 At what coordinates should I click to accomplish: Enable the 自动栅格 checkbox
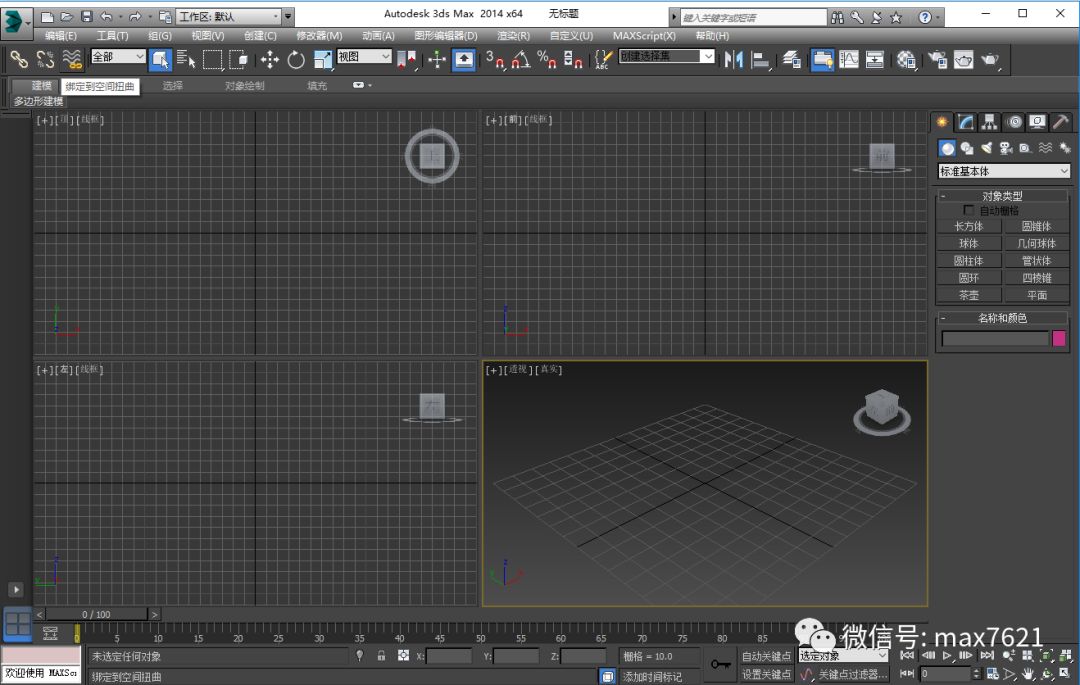(x=968, y=210)
